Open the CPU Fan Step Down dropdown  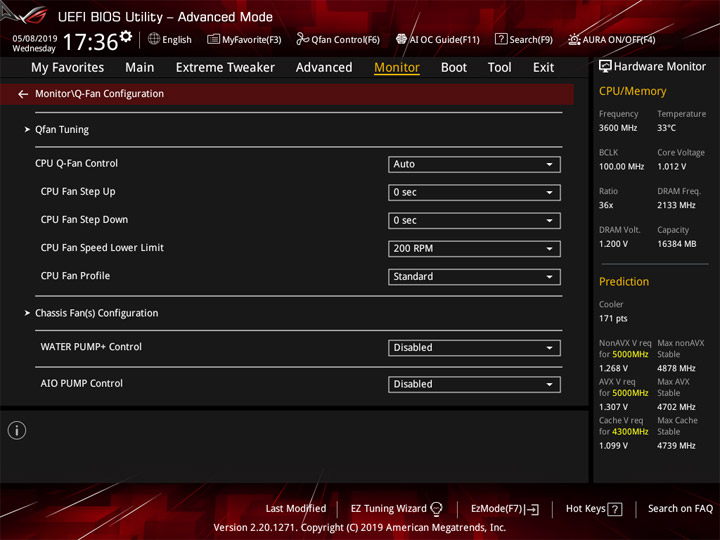click(x=474, y=220)
